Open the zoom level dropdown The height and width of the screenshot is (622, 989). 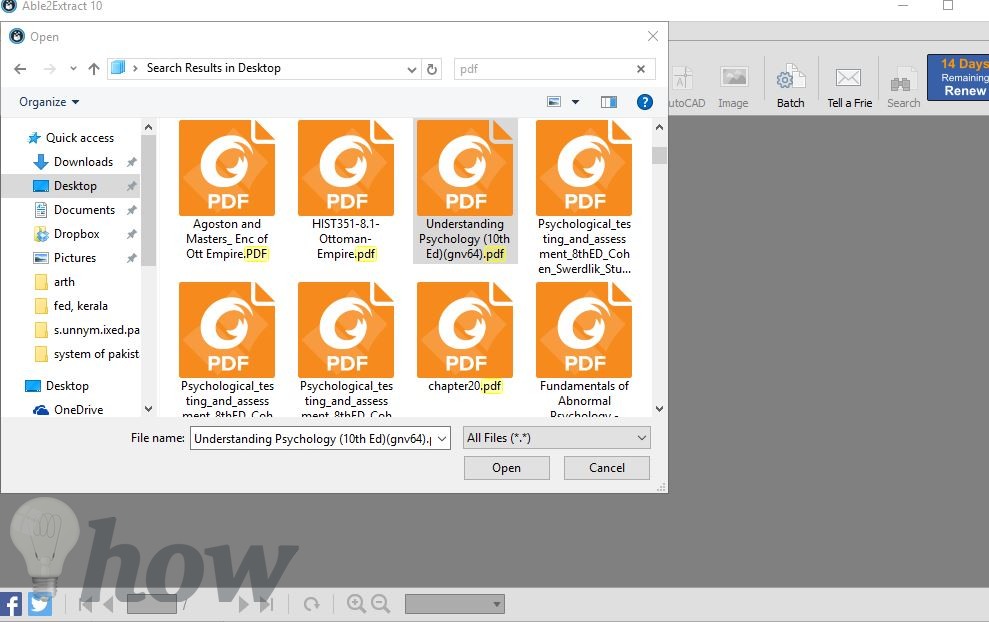pyautogui.click(x=454, y=604)
